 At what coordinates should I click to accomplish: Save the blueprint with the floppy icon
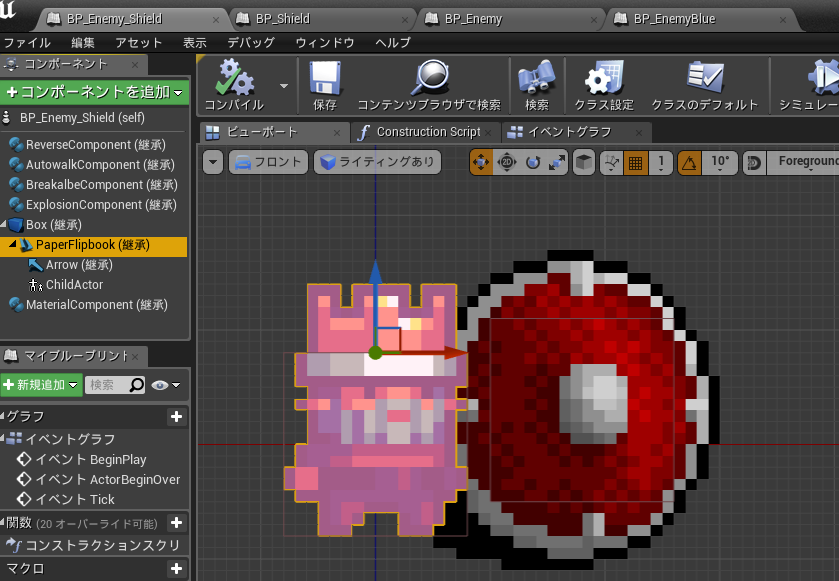[325, 78]
